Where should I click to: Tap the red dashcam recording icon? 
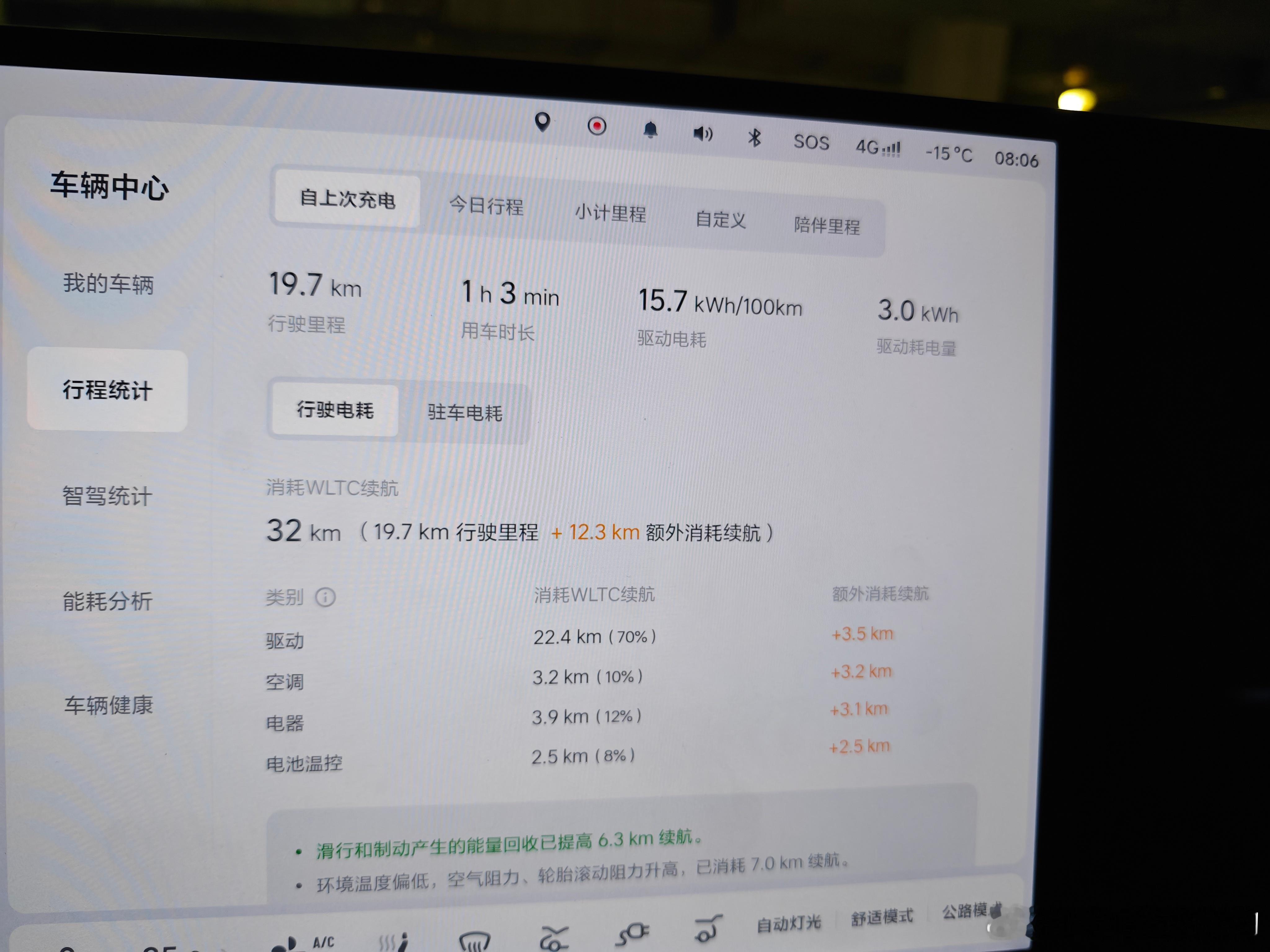[597, 126]
